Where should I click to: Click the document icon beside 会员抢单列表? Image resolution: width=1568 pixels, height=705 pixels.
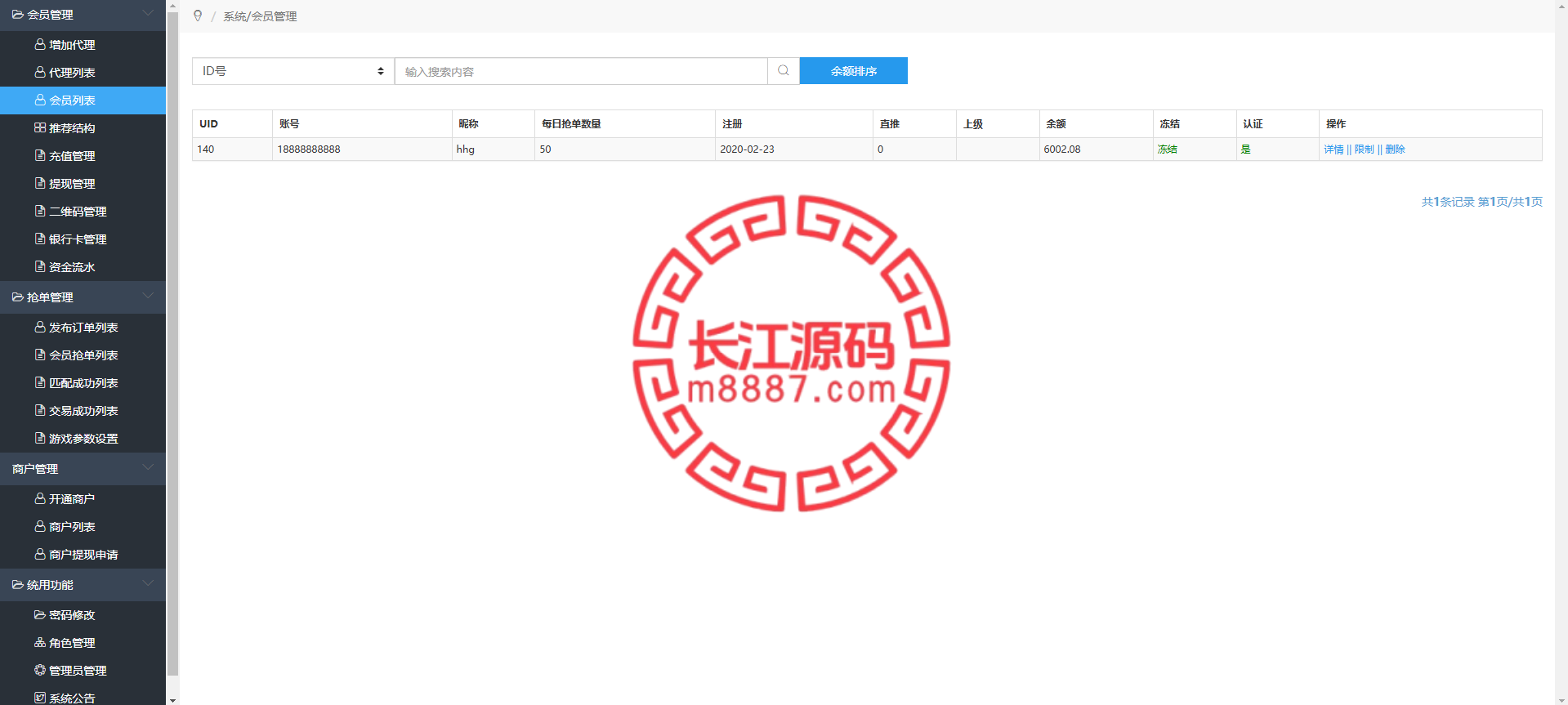tap(39, 355)
